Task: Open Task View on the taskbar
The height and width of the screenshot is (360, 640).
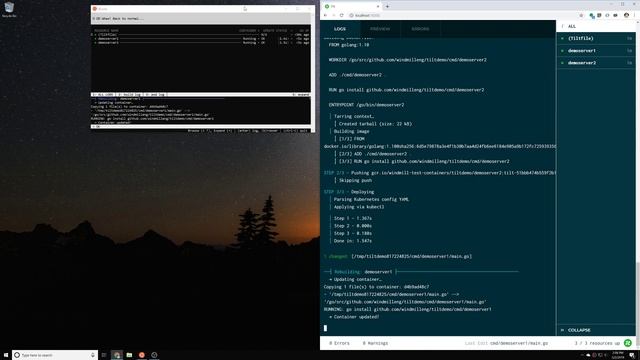Action: point(104,355)
